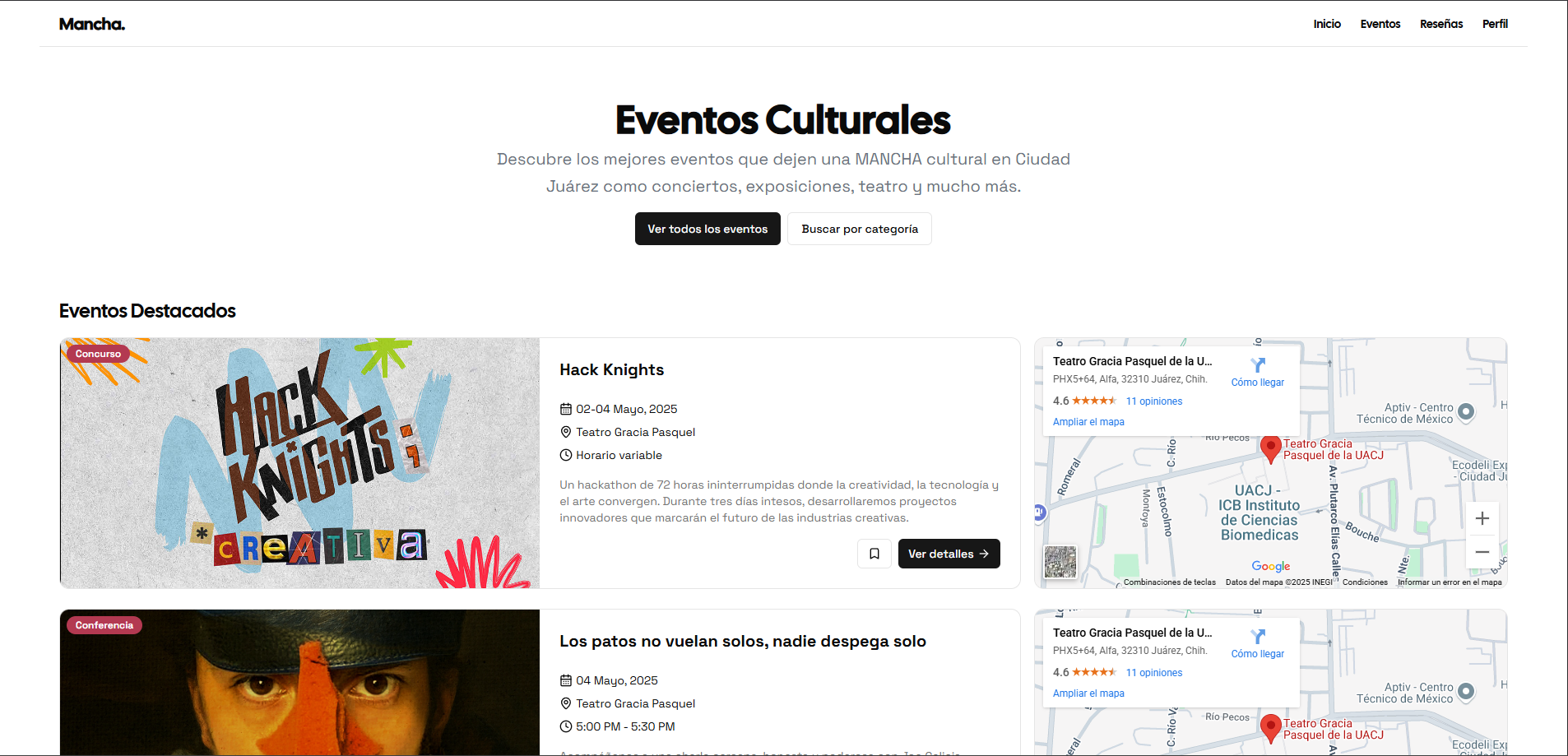The image size is (1568, 756).
Task: Click the red Teatro Gracia Pasquel pin in first map
Action: tap(1271, 449)
